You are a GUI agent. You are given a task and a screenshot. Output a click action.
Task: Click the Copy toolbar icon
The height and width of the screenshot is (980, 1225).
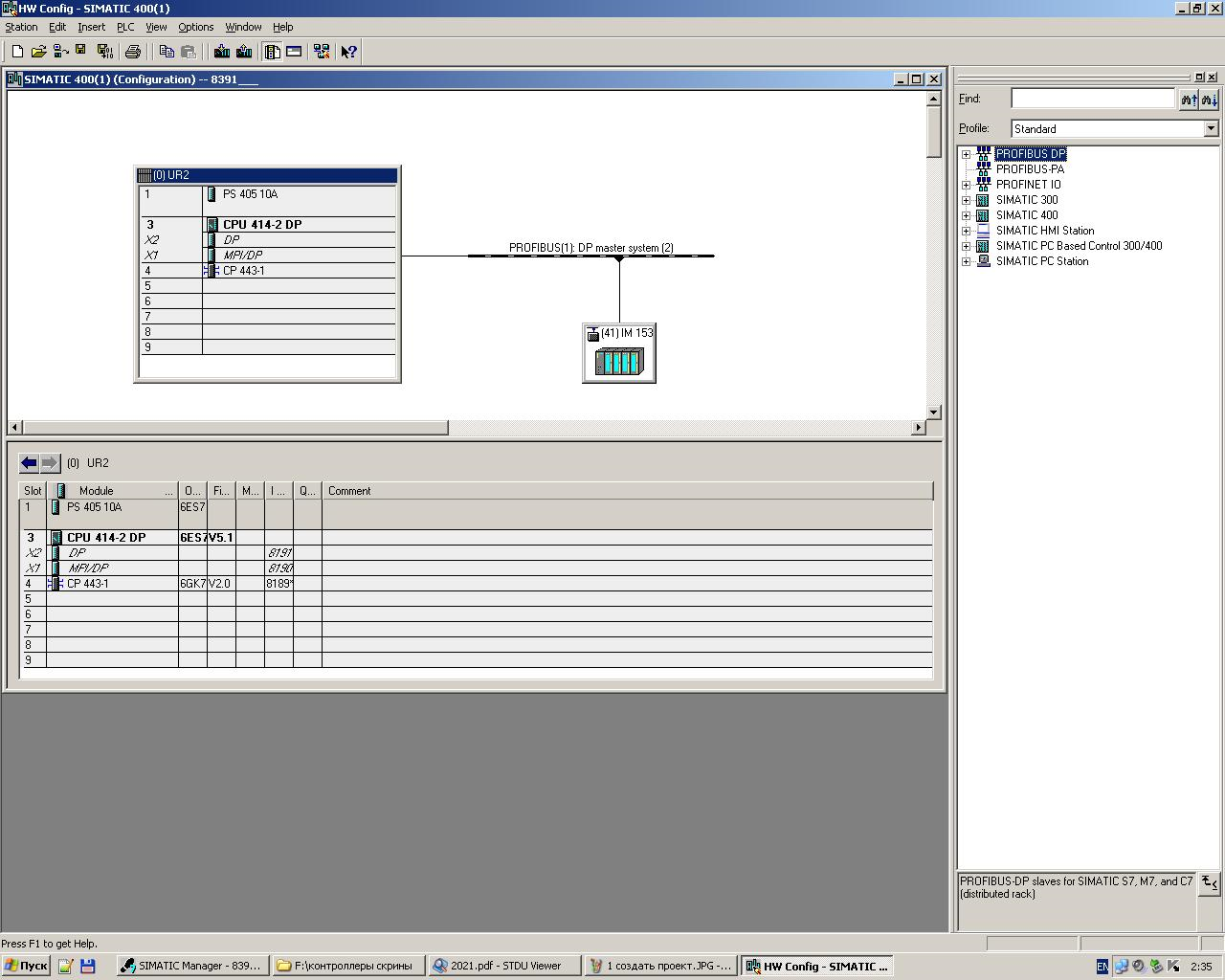coord(167,52)
